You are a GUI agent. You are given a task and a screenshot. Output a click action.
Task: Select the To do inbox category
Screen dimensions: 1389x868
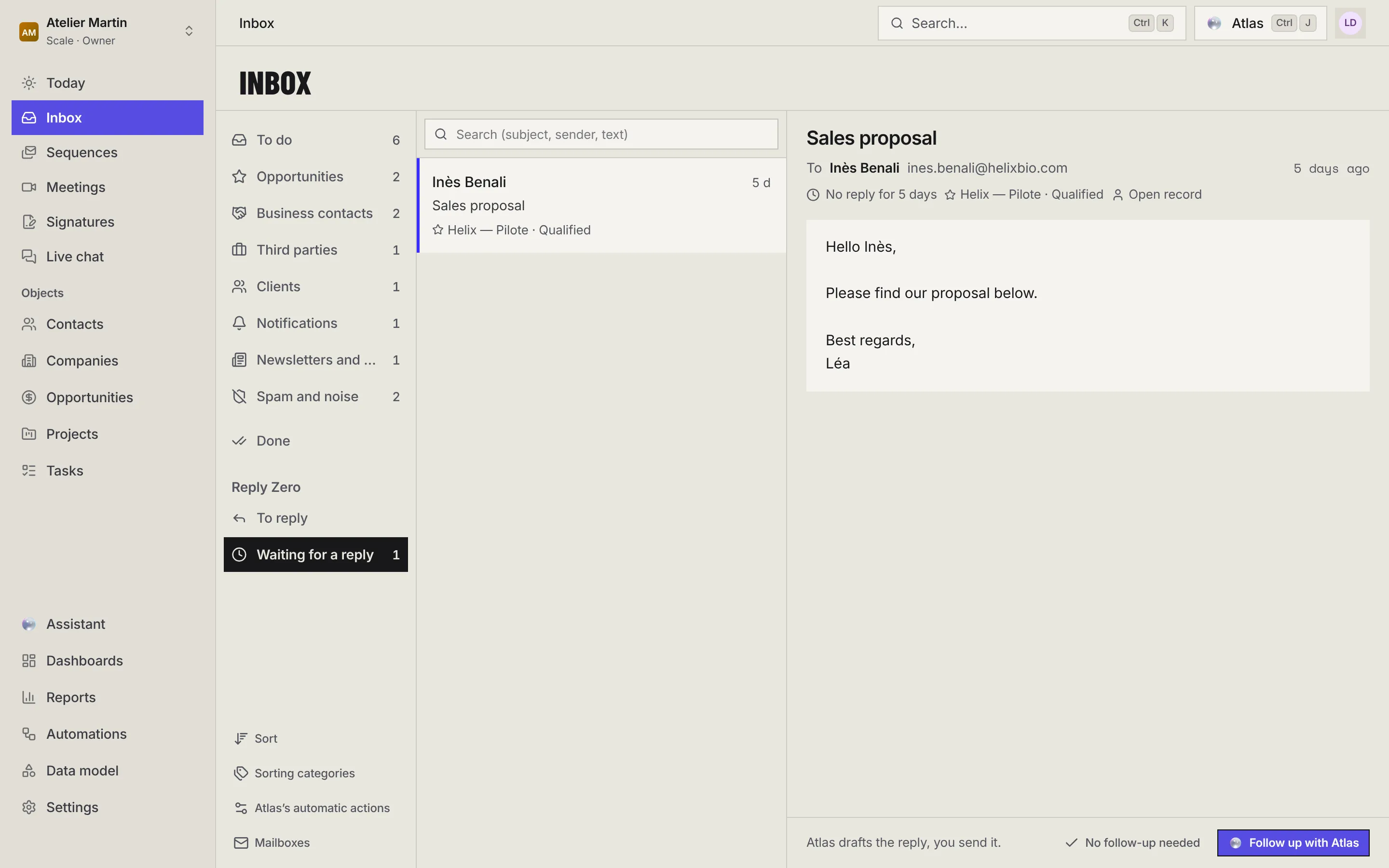[316, 140]
